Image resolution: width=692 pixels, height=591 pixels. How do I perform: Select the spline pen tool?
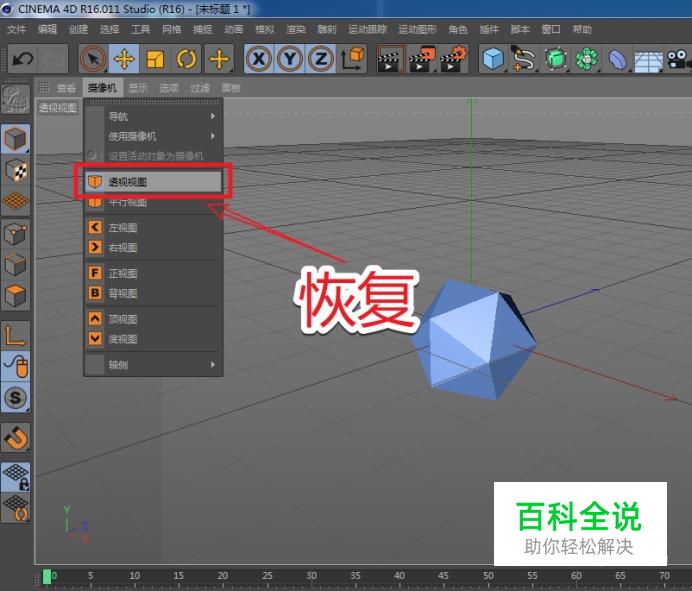[524, 59]
